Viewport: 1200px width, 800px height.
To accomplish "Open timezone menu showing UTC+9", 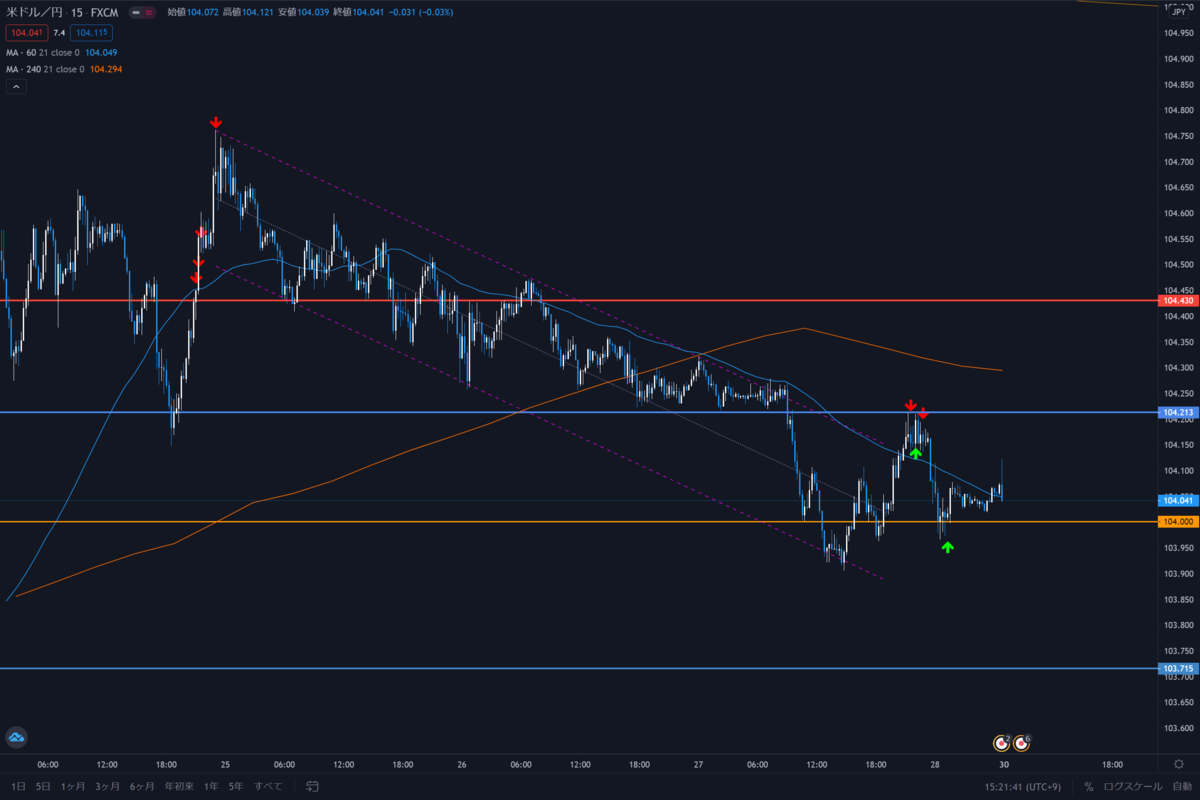I will [x=1025, y=786].
